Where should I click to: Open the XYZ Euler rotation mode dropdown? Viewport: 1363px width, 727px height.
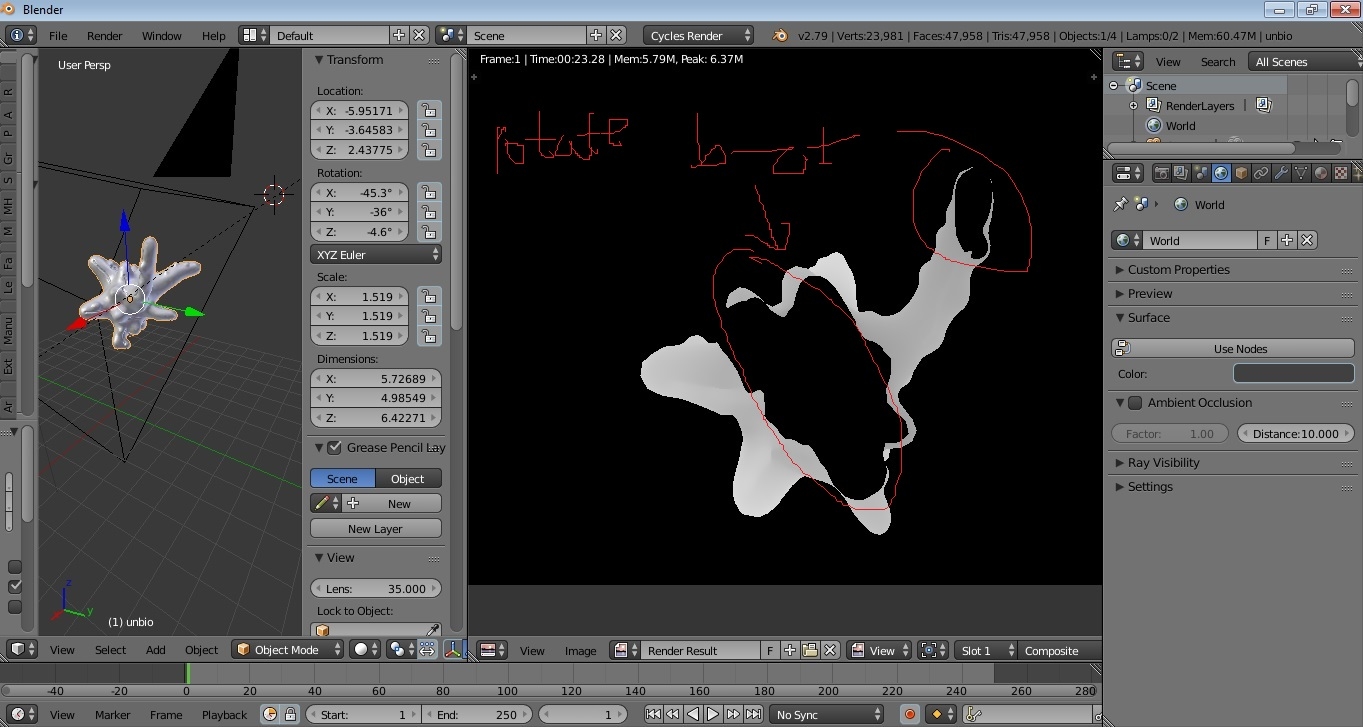click(x=376, y=255)
